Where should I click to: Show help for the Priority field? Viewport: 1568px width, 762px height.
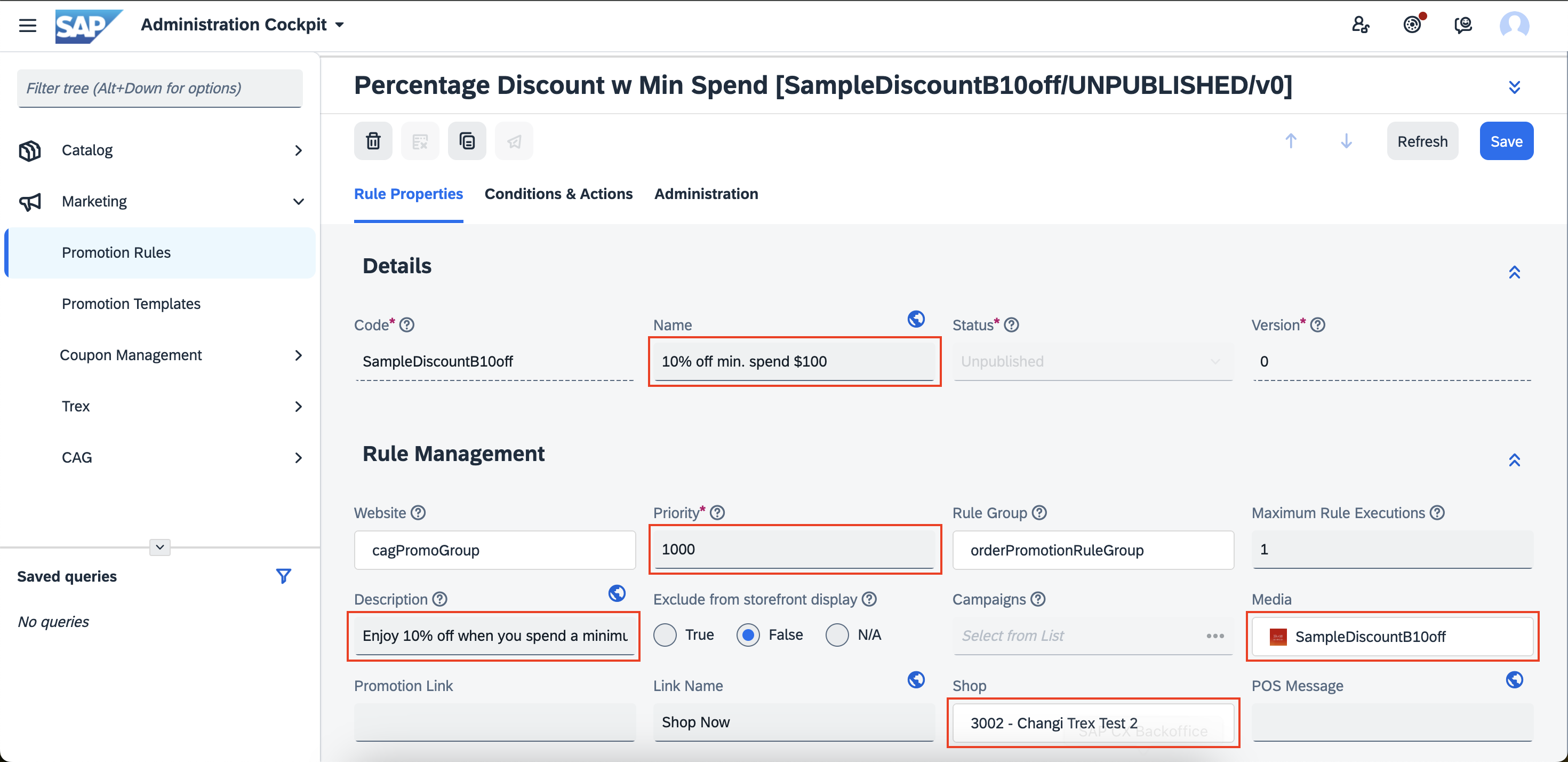pos(718,513)
